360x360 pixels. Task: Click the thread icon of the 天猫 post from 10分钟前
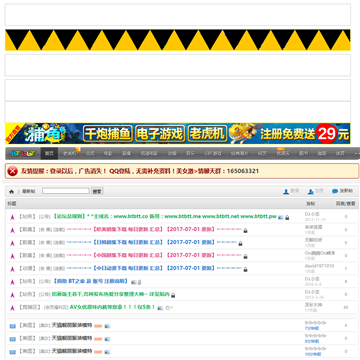pyautogui.click(x=12, y=352)
